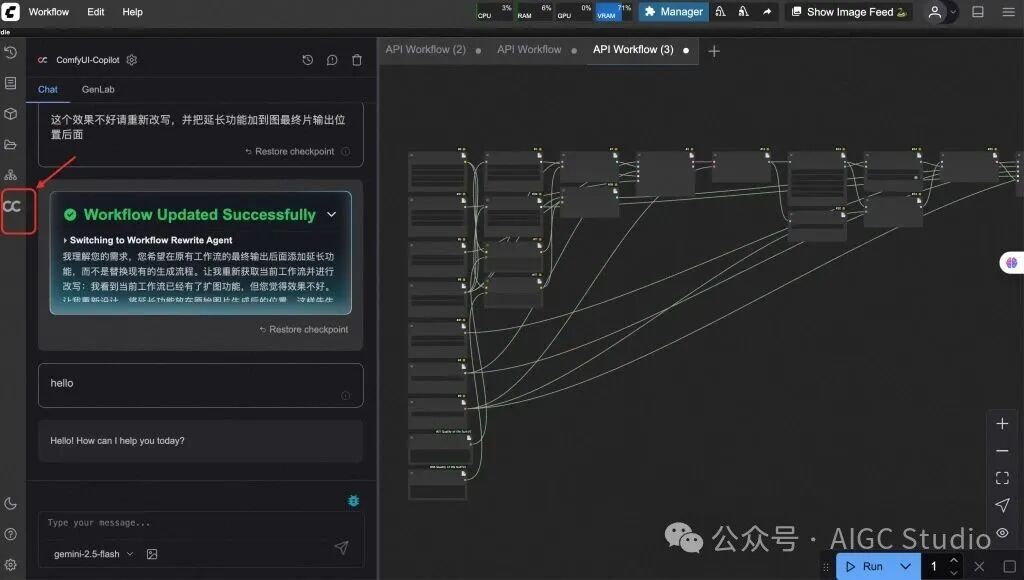This screenshot has width=1024, height=580.
Task: Switch to the Chat tab
Action: (x=48, y=89)
